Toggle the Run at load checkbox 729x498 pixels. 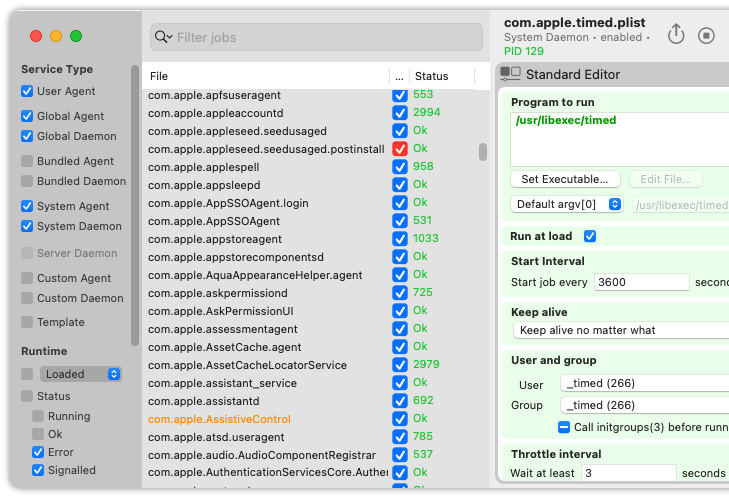tap(590, 236)
